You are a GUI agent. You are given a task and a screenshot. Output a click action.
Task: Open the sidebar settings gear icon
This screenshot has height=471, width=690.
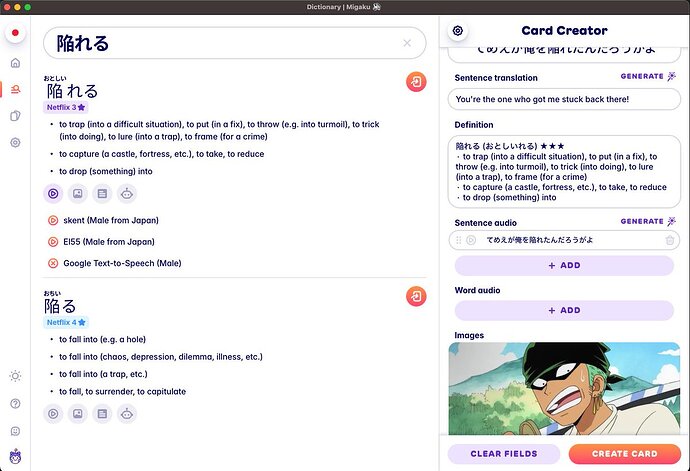[x=15, y=143]
